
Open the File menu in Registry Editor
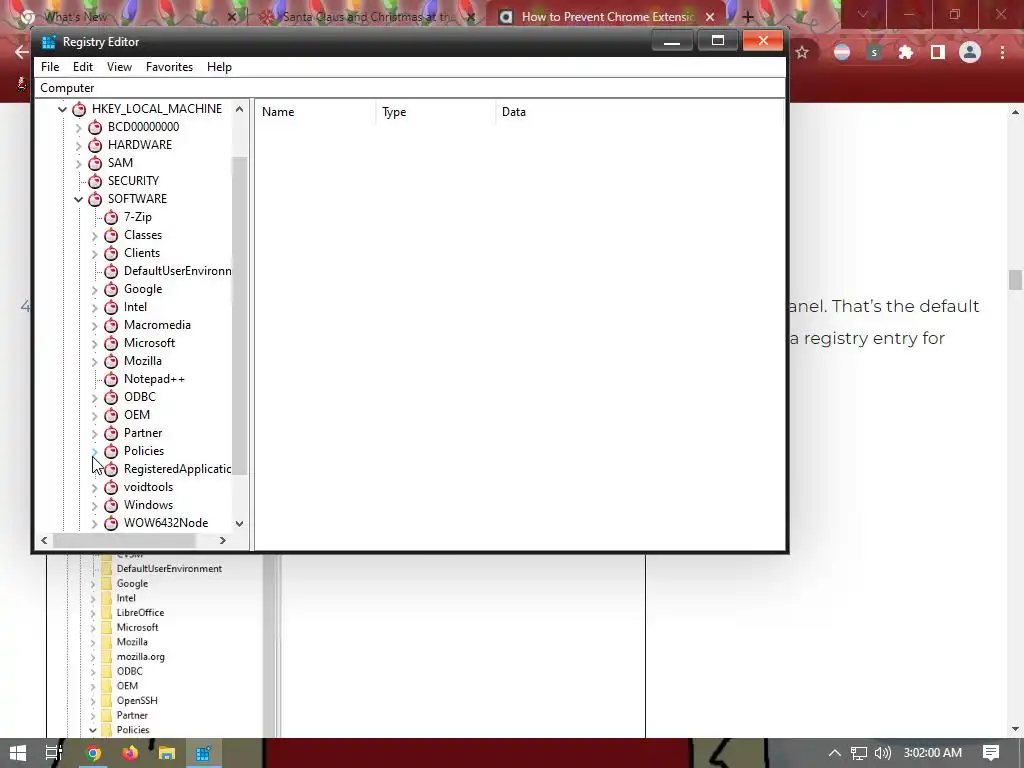tap(50, 67)
